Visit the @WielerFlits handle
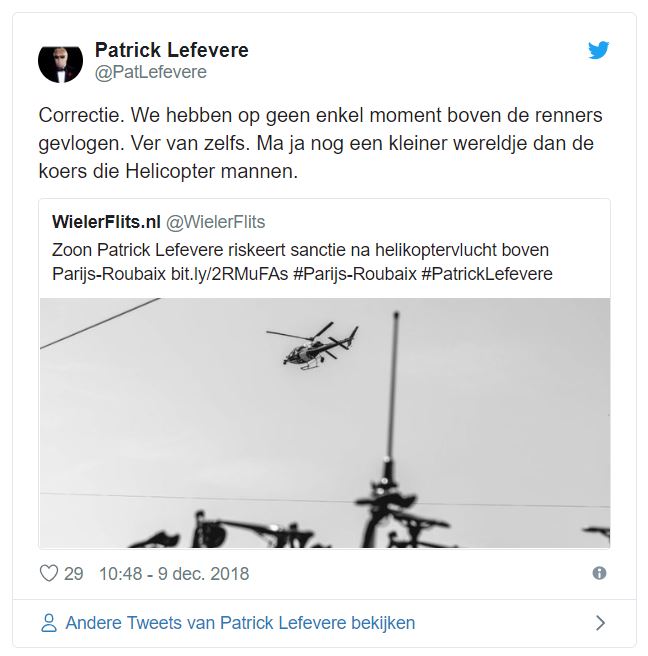Viewport: 648px width, 656px height. [x=215, y=222]
